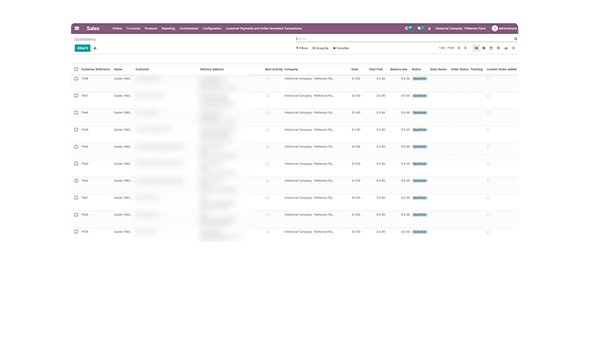Open the Orders menu
This screenshot has width=590, height=360.
[117, 29]
